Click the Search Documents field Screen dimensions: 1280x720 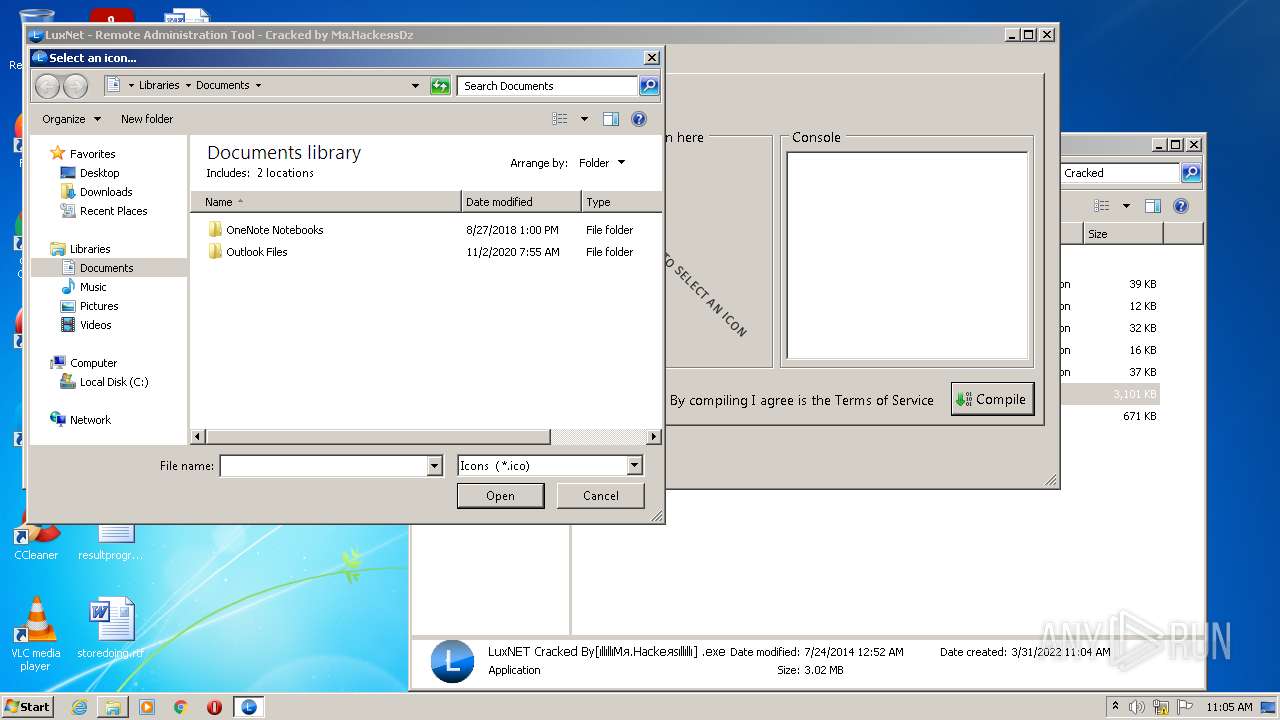pos(548,86)
